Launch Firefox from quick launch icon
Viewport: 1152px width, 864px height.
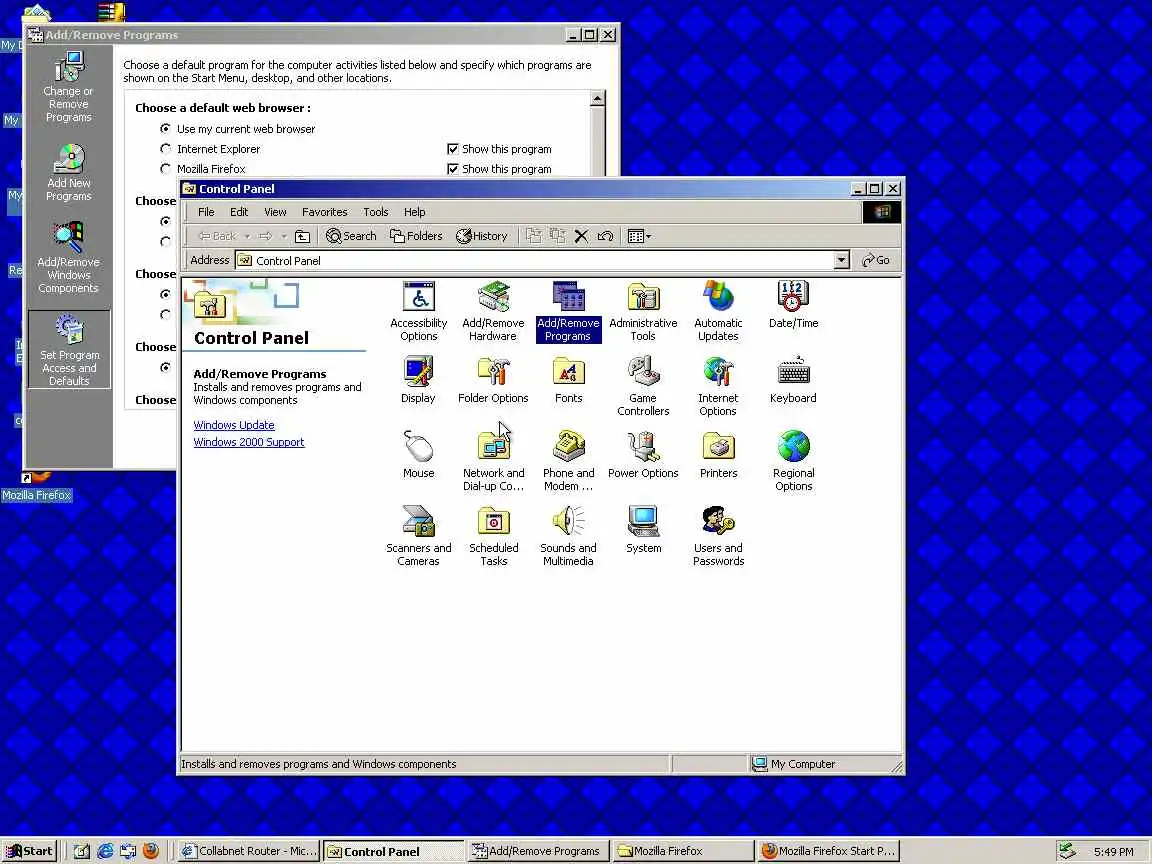[151, 851]
